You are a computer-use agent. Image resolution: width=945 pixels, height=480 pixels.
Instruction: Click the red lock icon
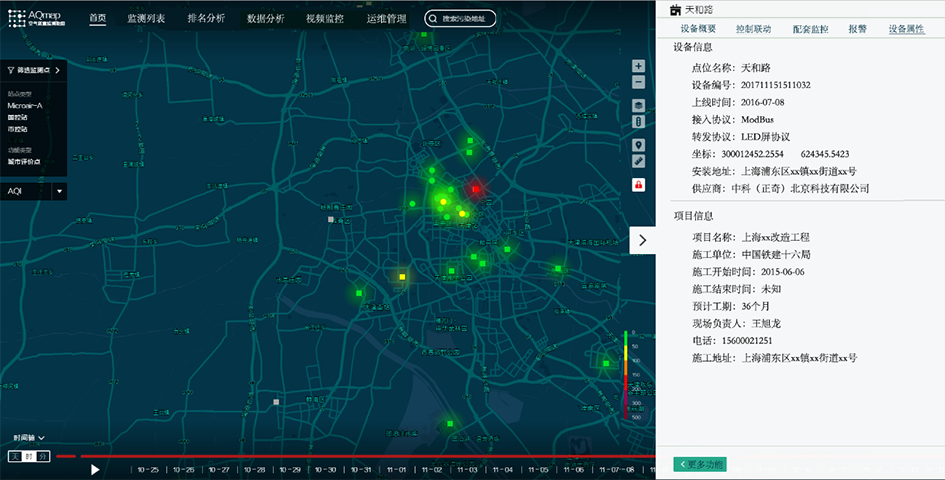tap(639, 185)
